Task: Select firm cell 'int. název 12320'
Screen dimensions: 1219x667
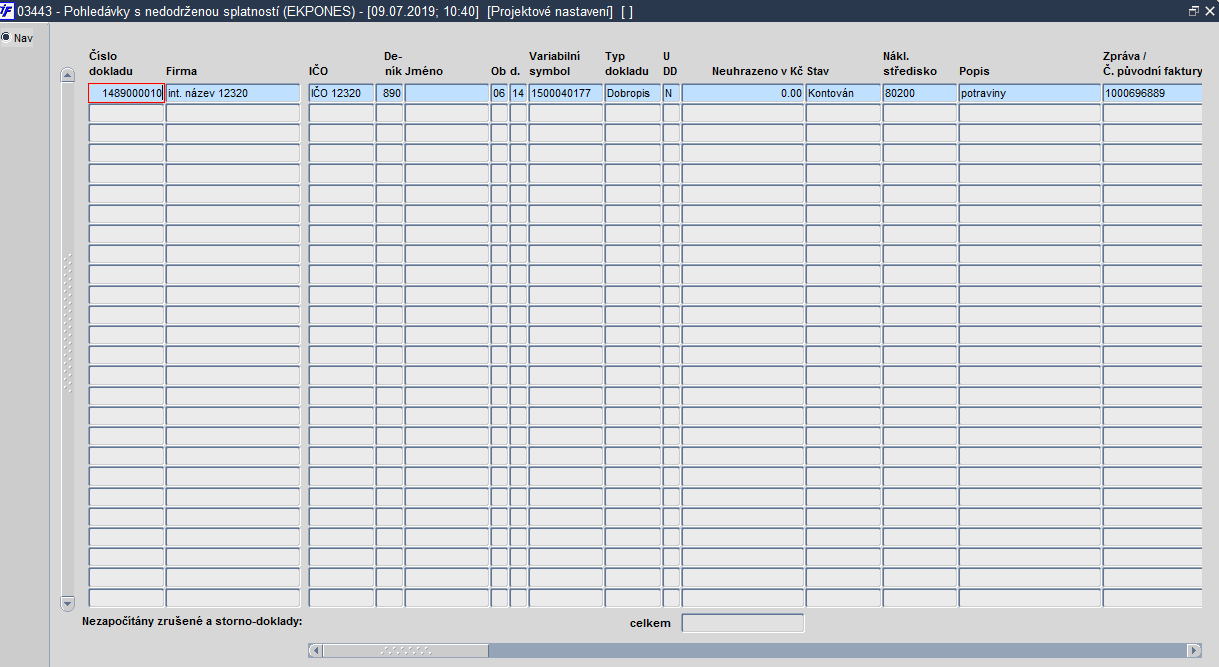Action: pos(233,93)
